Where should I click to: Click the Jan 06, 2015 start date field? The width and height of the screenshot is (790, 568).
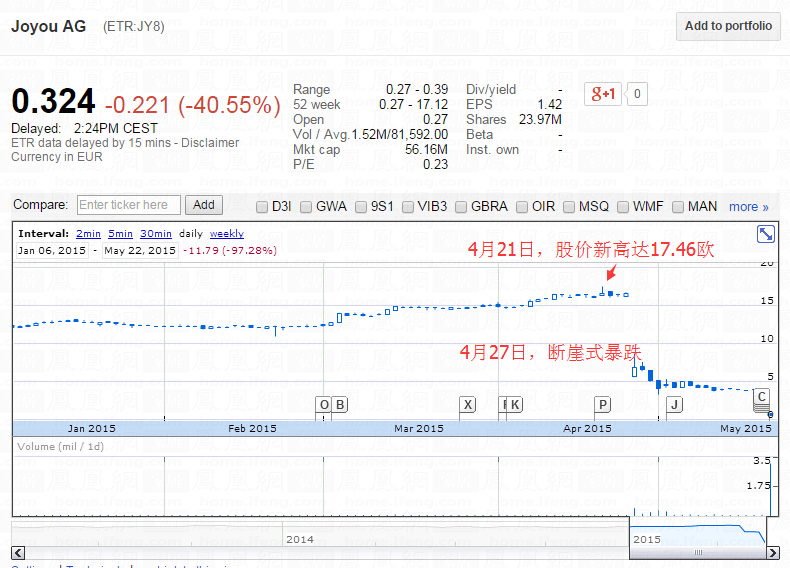pyautogui.click(x=52, y=250)
